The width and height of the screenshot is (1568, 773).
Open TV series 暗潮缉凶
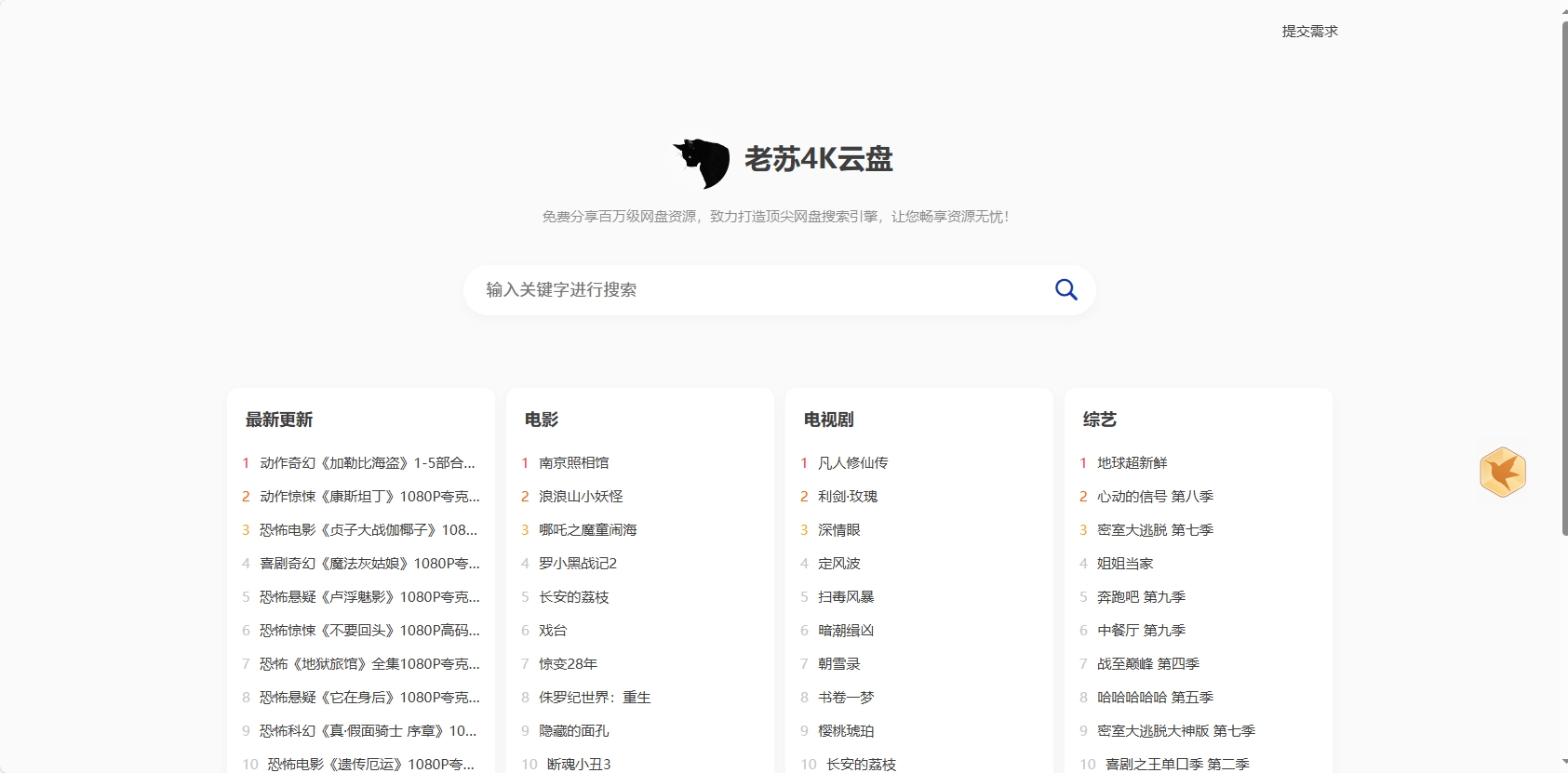(x=846, y=630)
